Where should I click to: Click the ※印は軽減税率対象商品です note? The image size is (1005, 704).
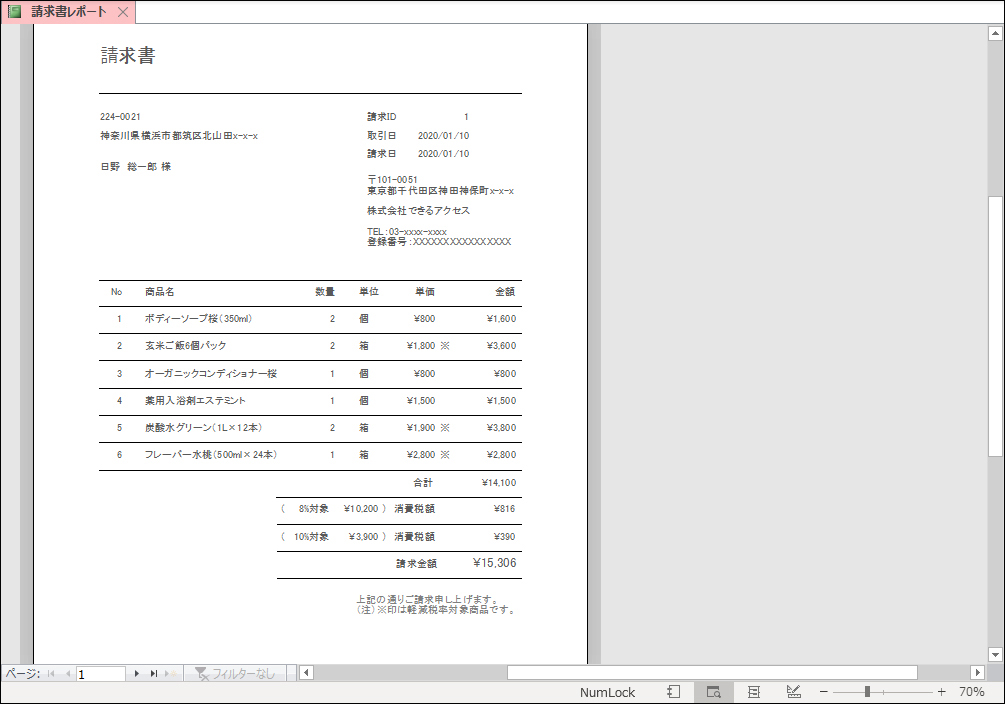tap(436, 610)
